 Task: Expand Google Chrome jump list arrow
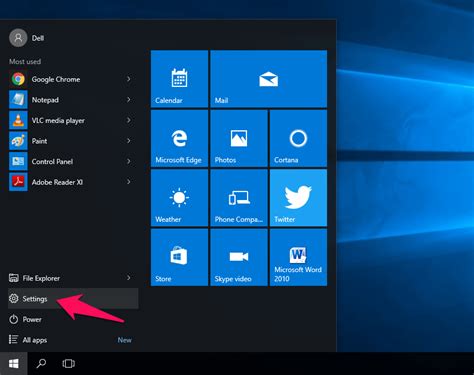click(x=129, y=79)
